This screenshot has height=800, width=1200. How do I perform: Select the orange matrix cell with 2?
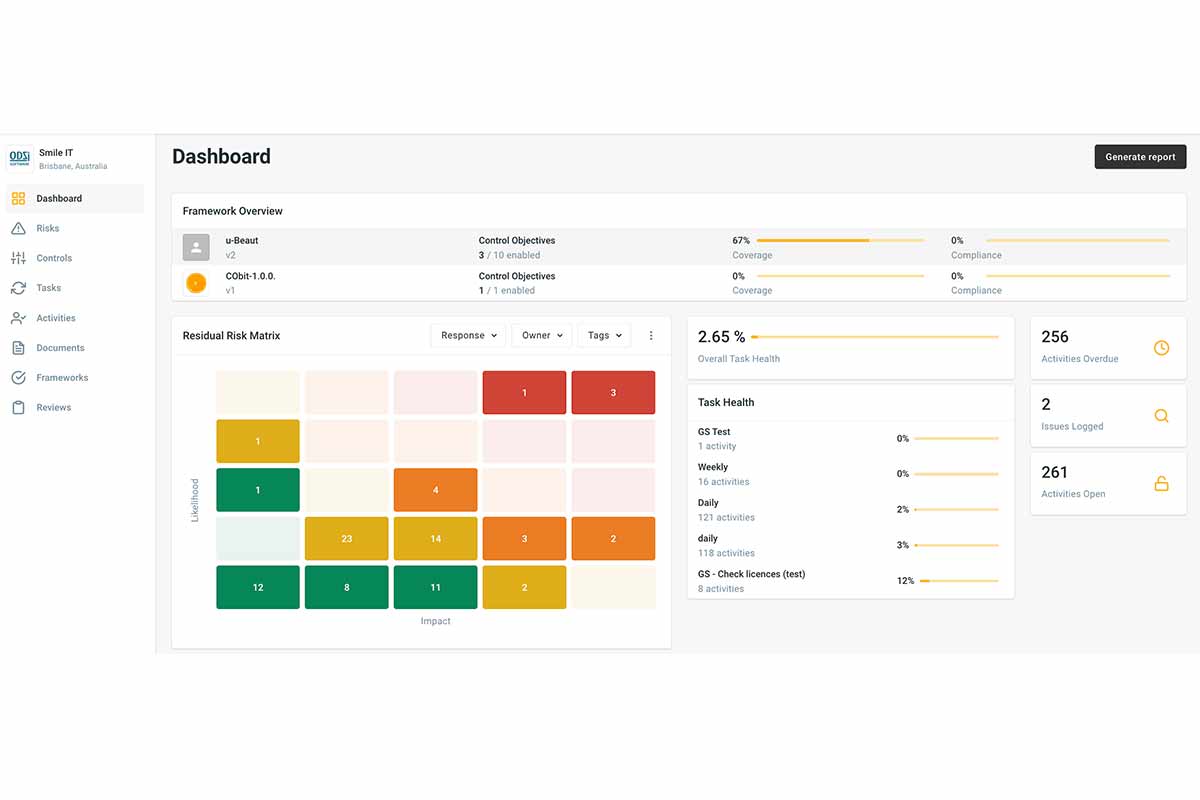pyautogui.click(x=613, y=539)
